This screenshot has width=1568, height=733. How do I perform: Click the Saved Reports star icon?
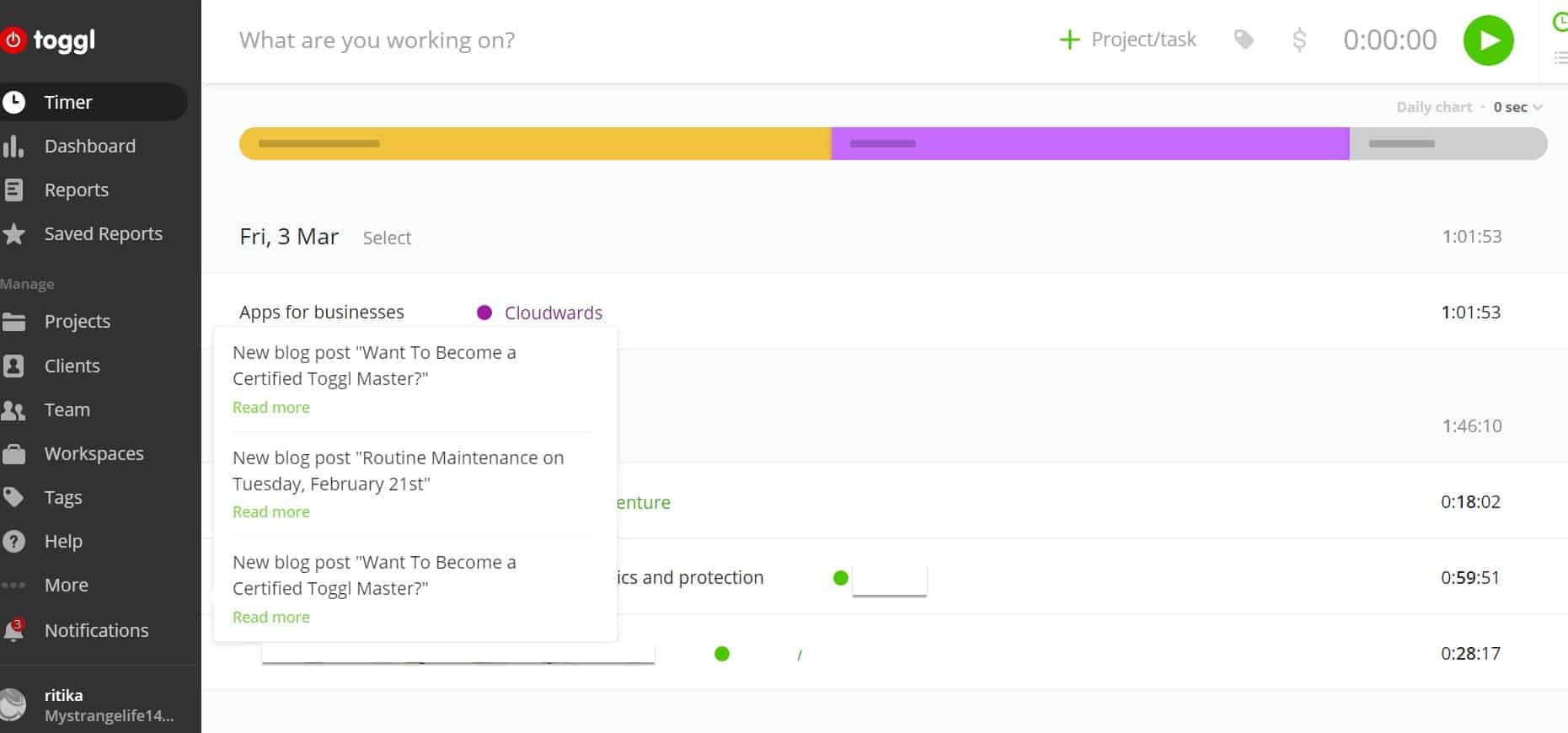13,233
